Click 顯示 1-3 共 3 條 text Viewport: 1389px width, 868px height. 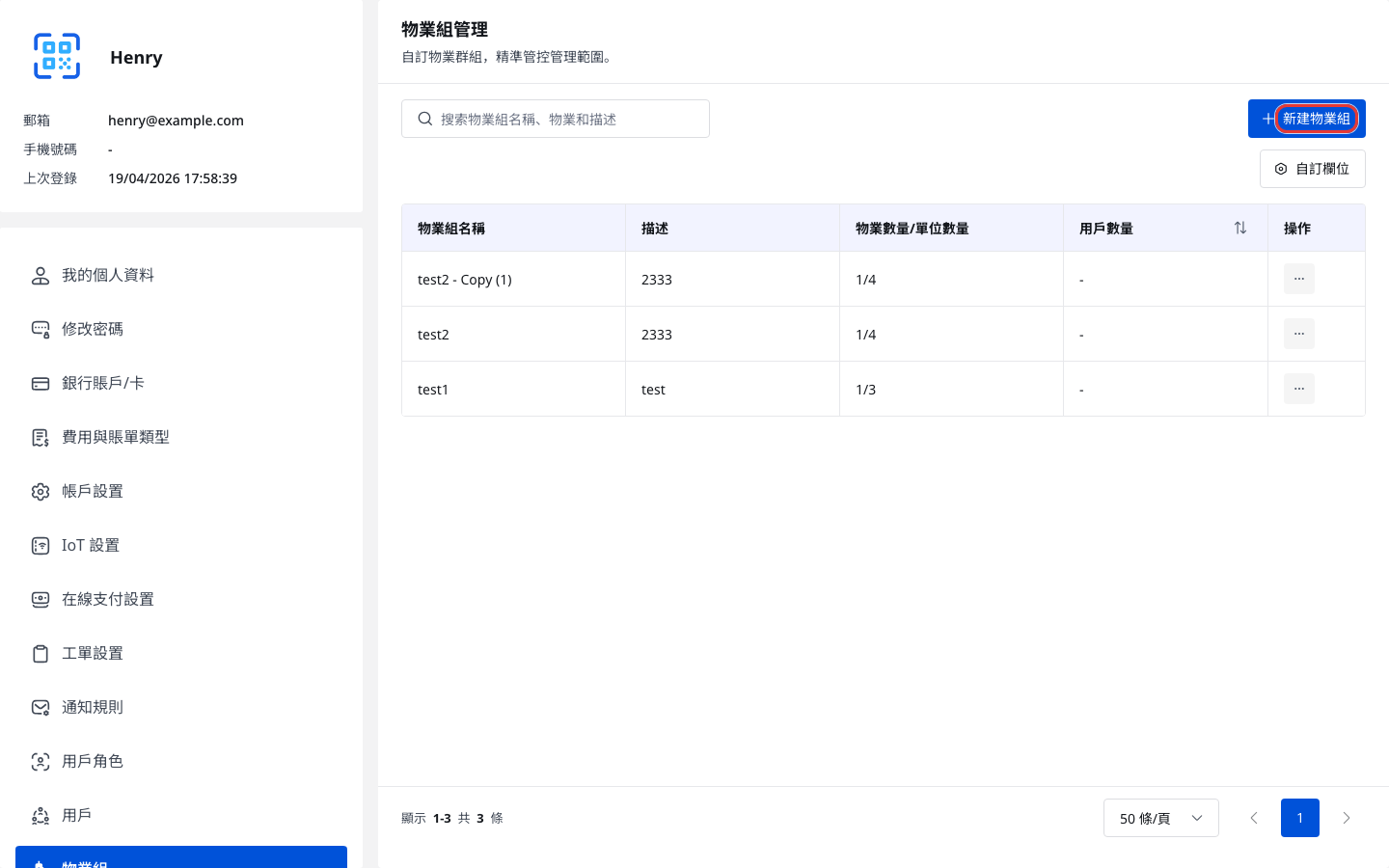452,818
